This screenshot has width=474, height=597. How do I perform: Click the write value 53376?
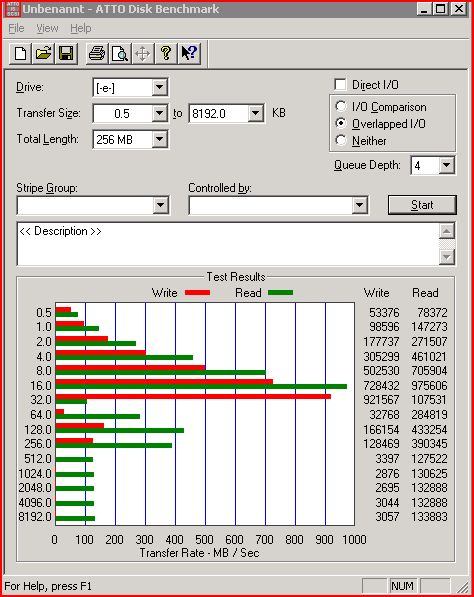pos(384,313)
